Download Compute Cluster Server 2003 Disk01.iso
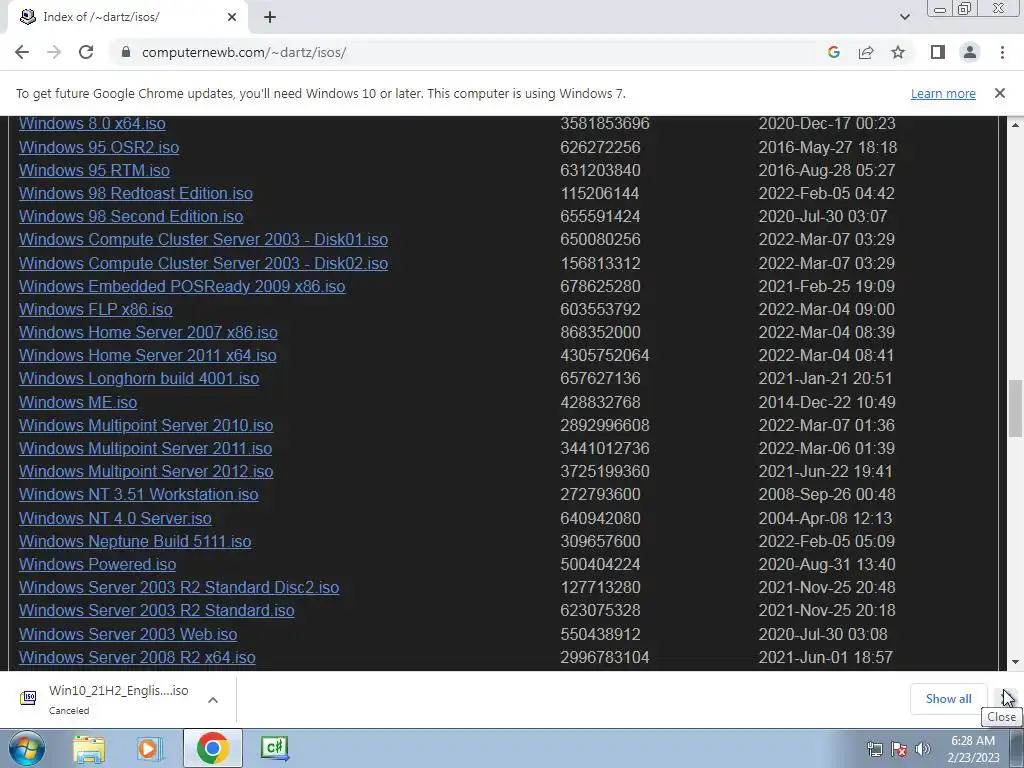Viewport: 1024px width, 768px height. click(x=203, y=239)
